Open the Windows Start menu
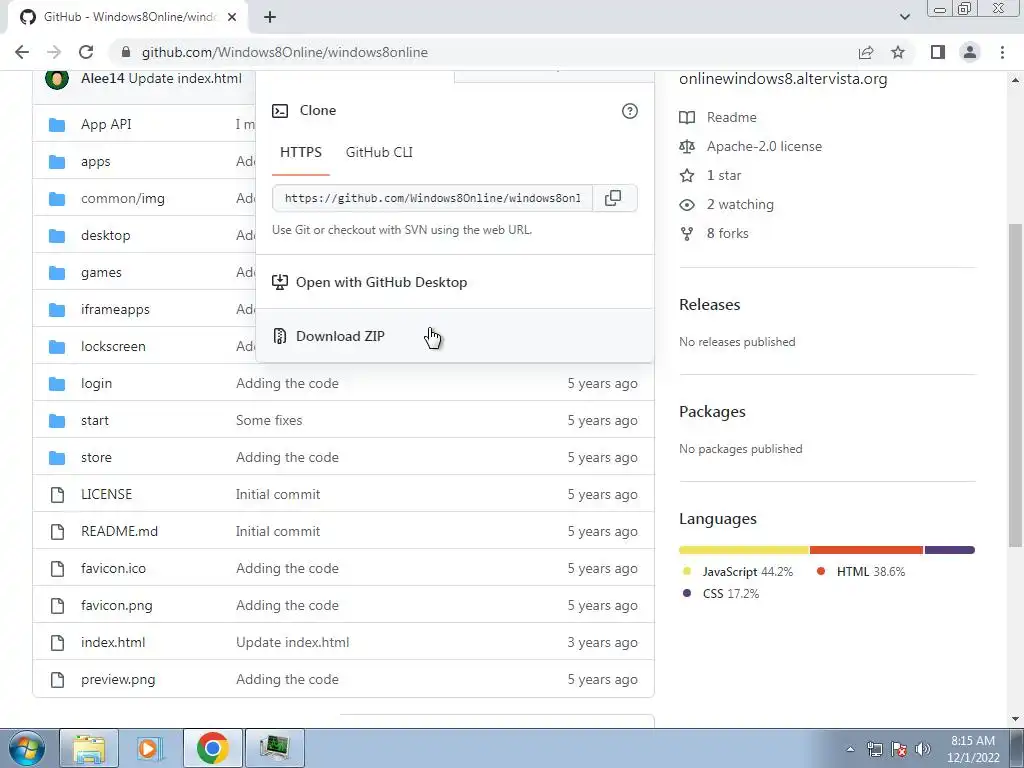The height and width of the screenshot is (768, 1024). coord(27,749)
